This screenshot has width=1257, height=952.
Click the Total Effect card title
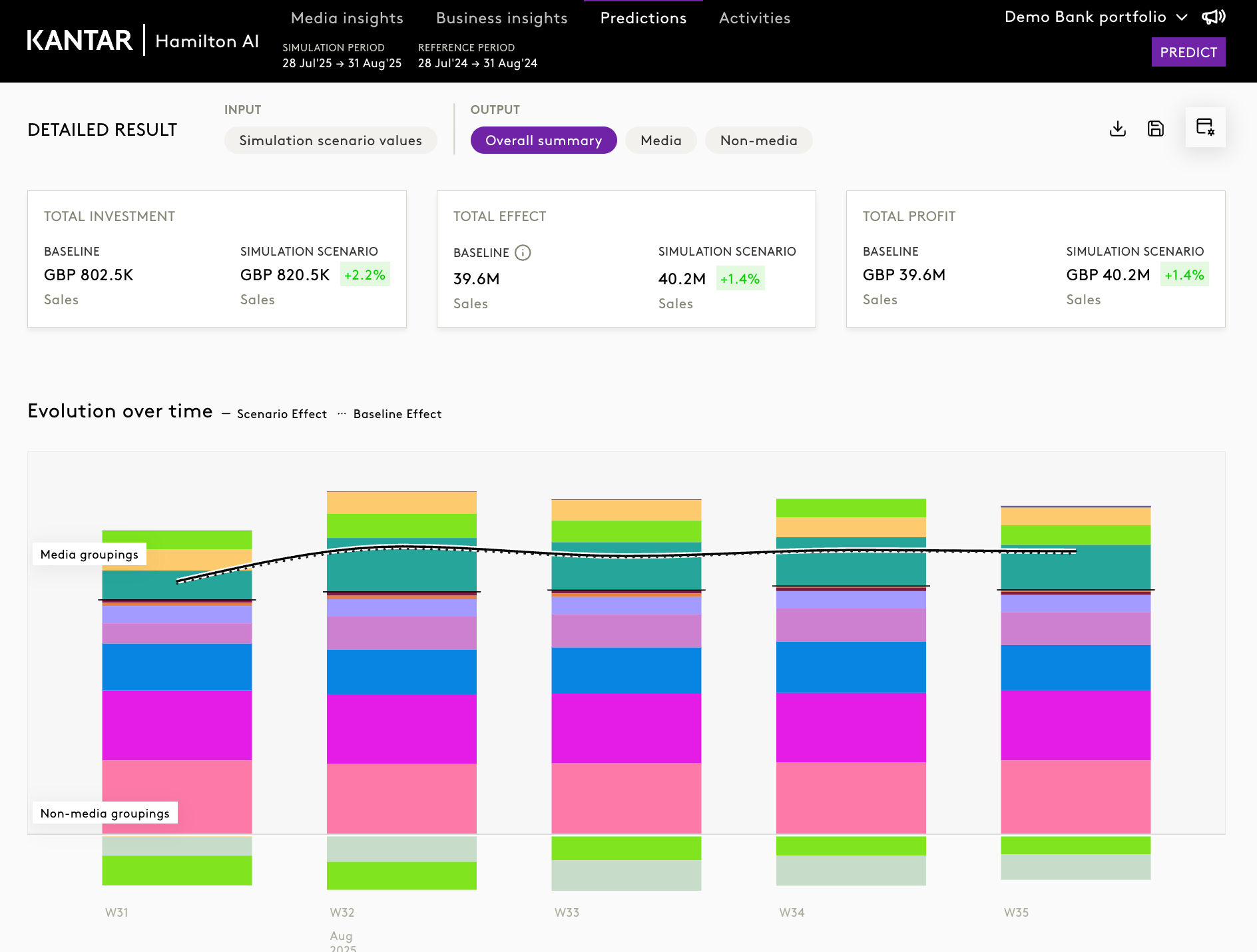click(x=499, y=216)
